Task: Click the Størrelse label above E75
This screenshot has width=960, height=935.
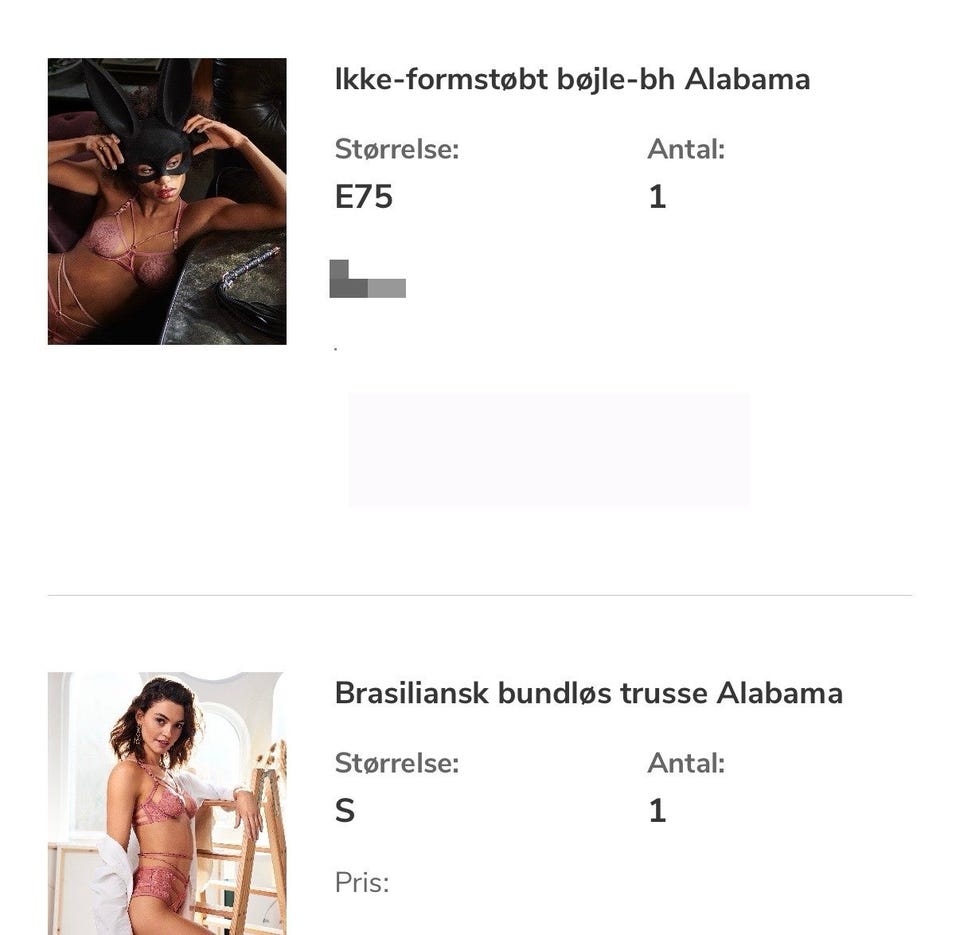Action: pyautogui.click(x=396, y=150)
